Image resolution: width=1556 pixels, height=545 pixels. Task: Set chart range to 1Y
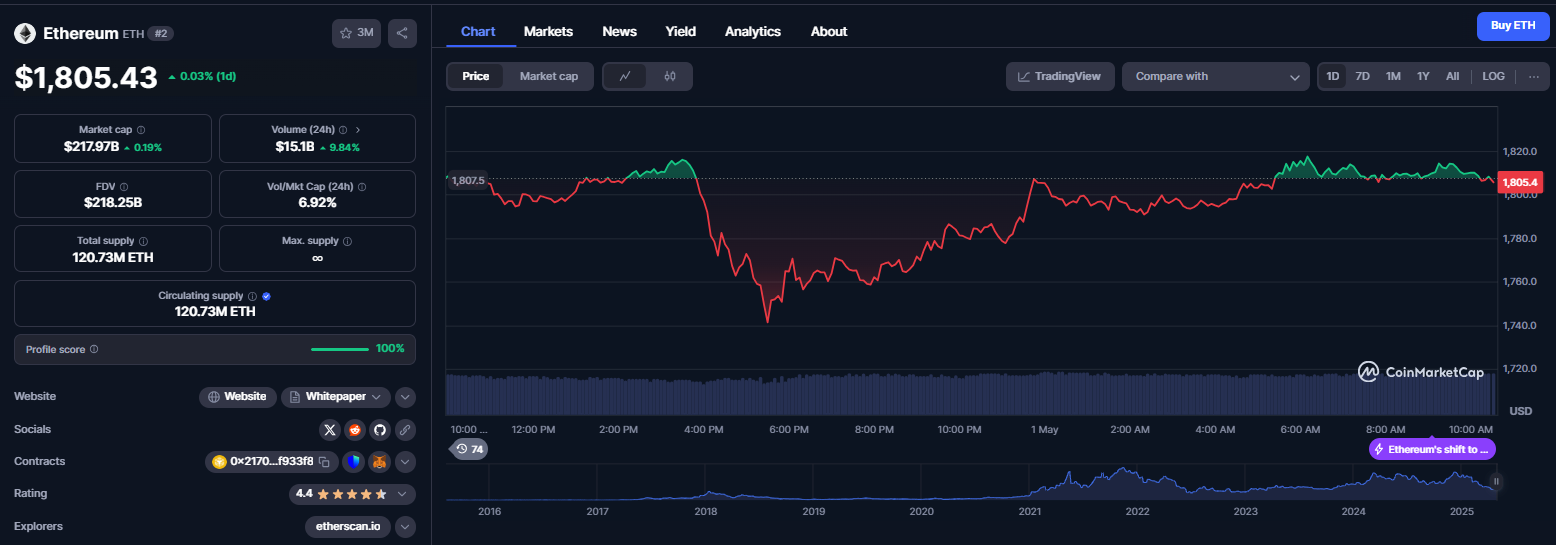[x=1423, y=76]
